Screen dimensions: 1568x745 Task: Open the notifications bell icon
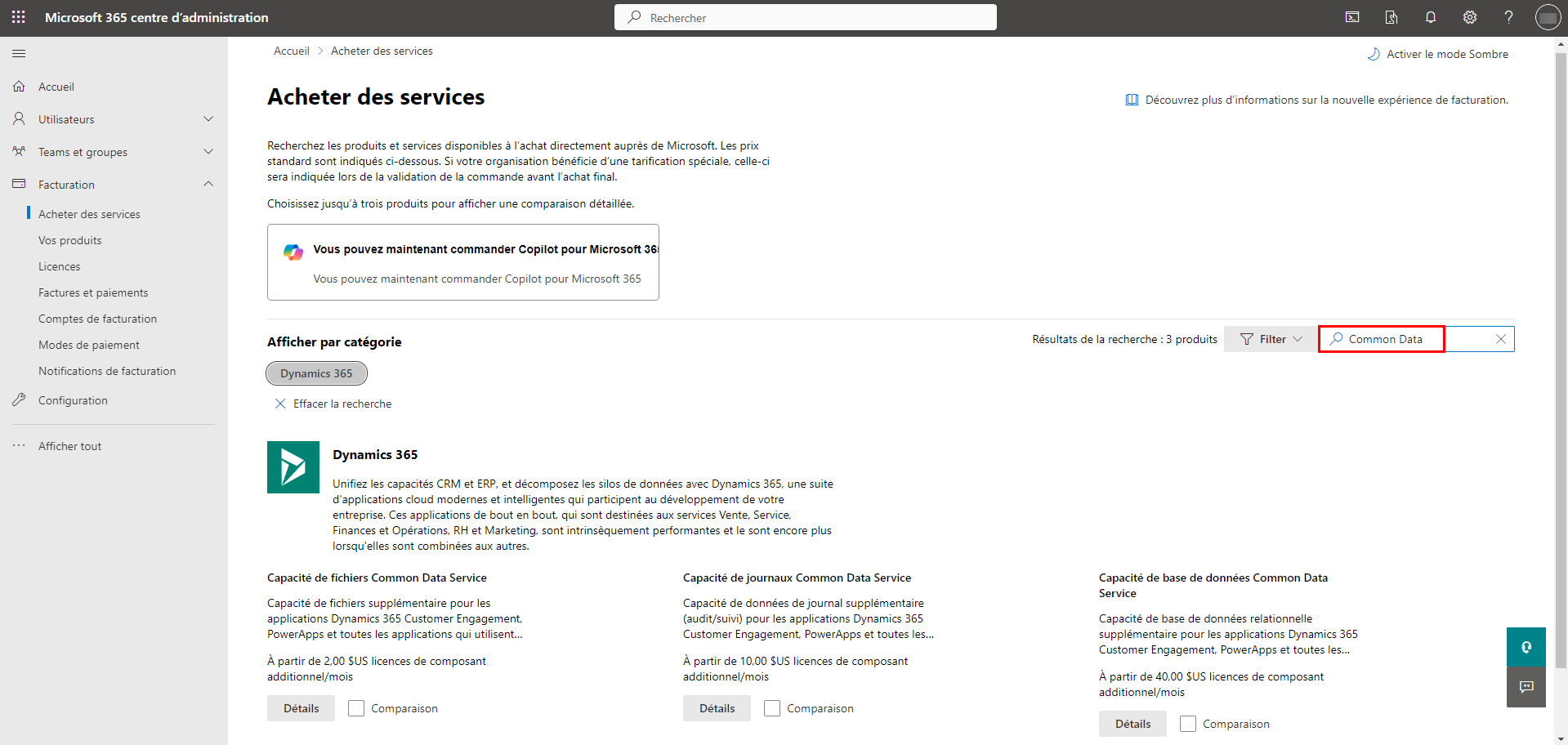tap(1431, 17)
